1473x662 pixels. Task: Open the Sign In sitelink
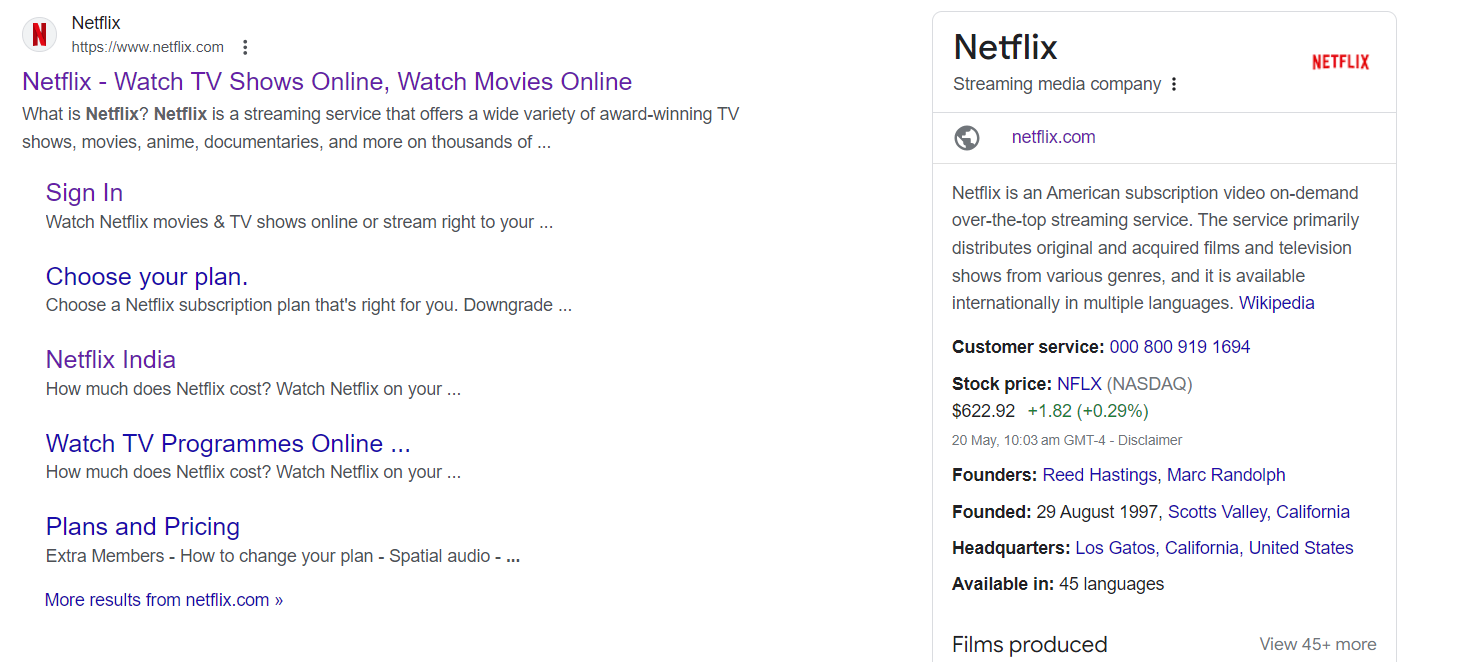click(x=84, y=192)
